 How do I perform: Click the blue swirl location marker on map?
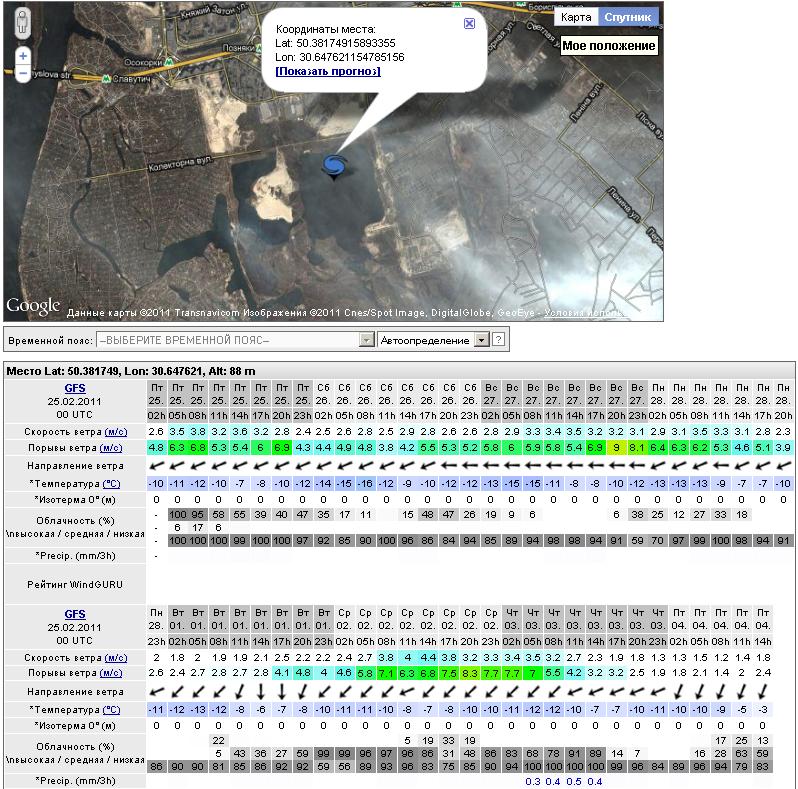click(x=334, y=166)
